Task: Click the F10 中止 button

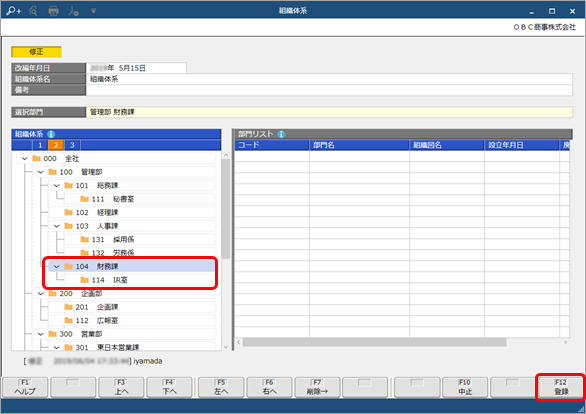Action: 465,387
